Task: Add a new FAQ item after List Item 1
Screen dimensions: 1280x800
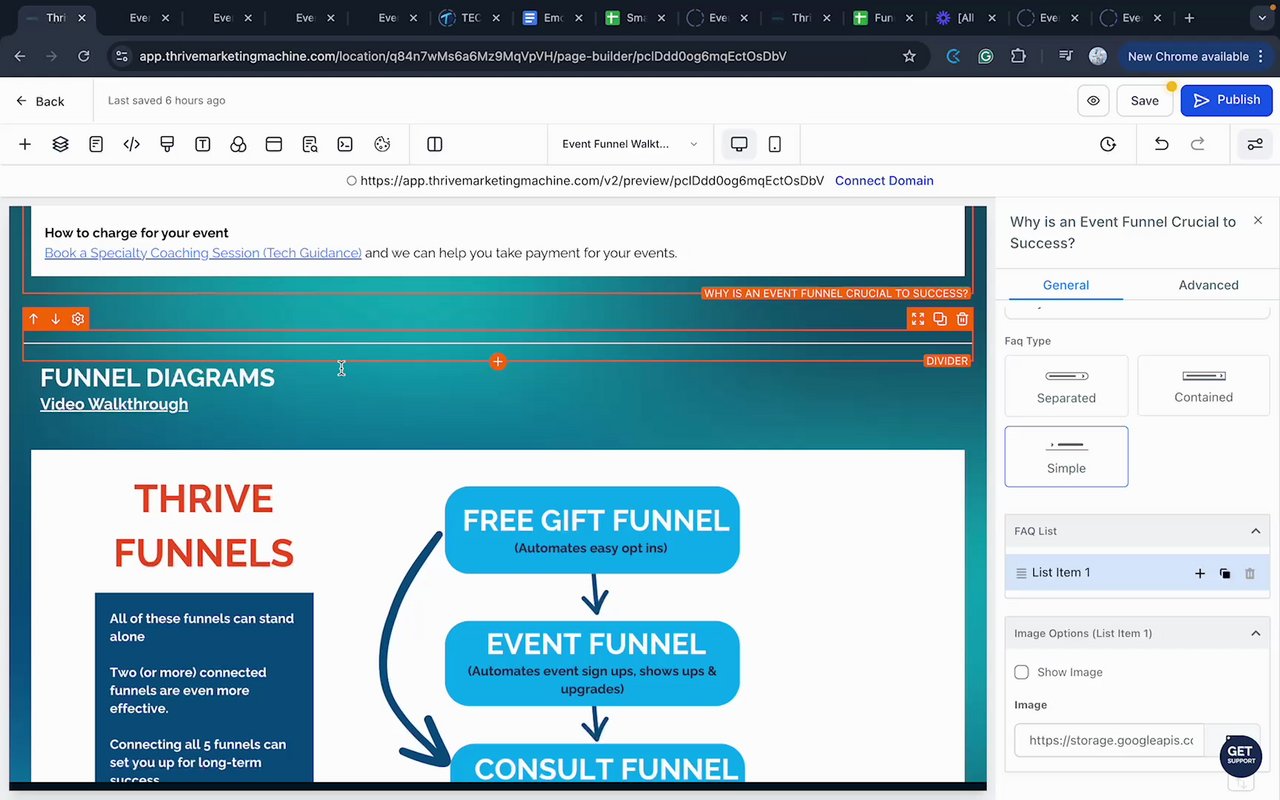Action: point(1200,573)
